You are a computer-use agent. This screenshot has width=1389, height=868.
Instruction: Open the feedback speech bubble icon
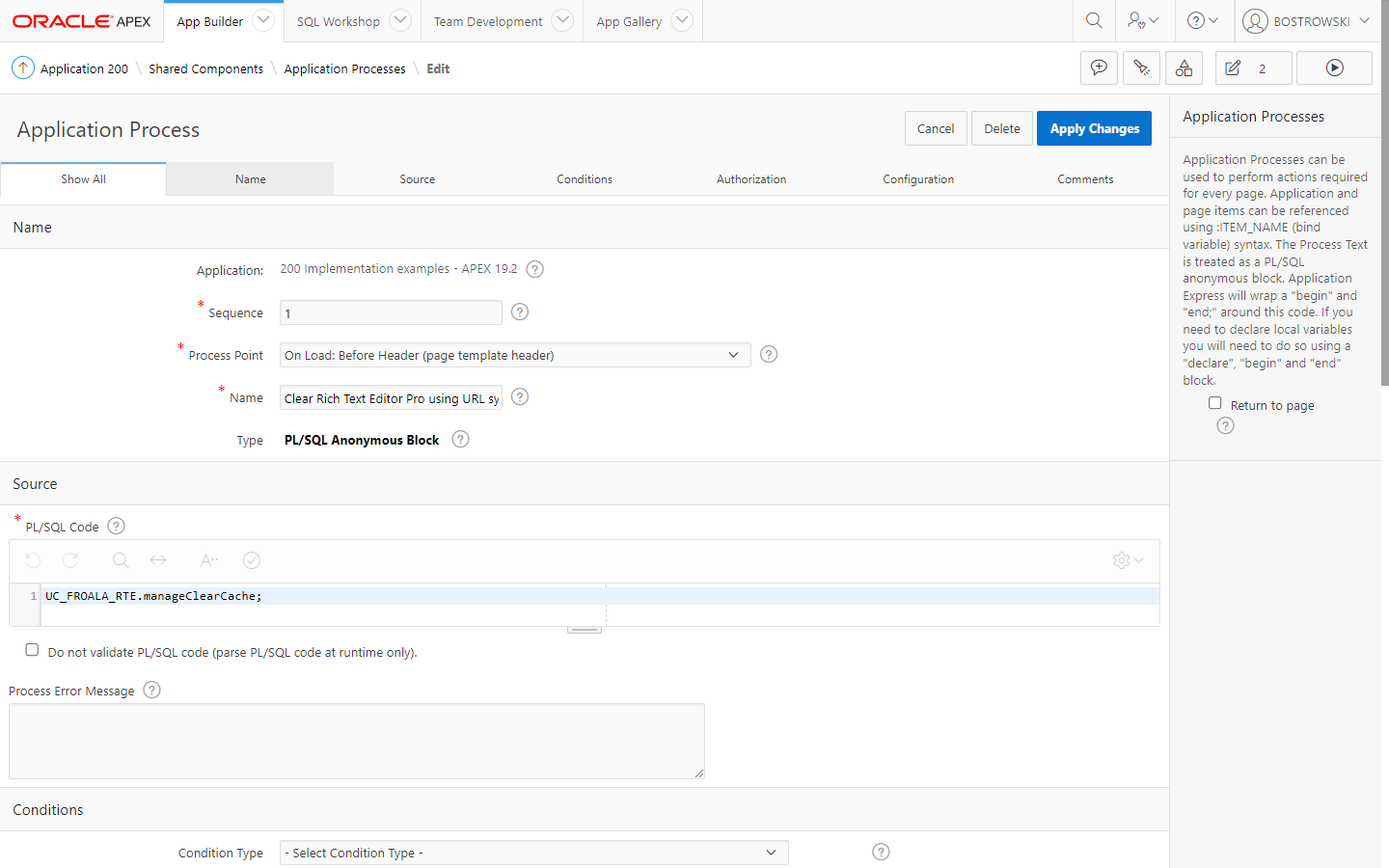click(1099, 68)
